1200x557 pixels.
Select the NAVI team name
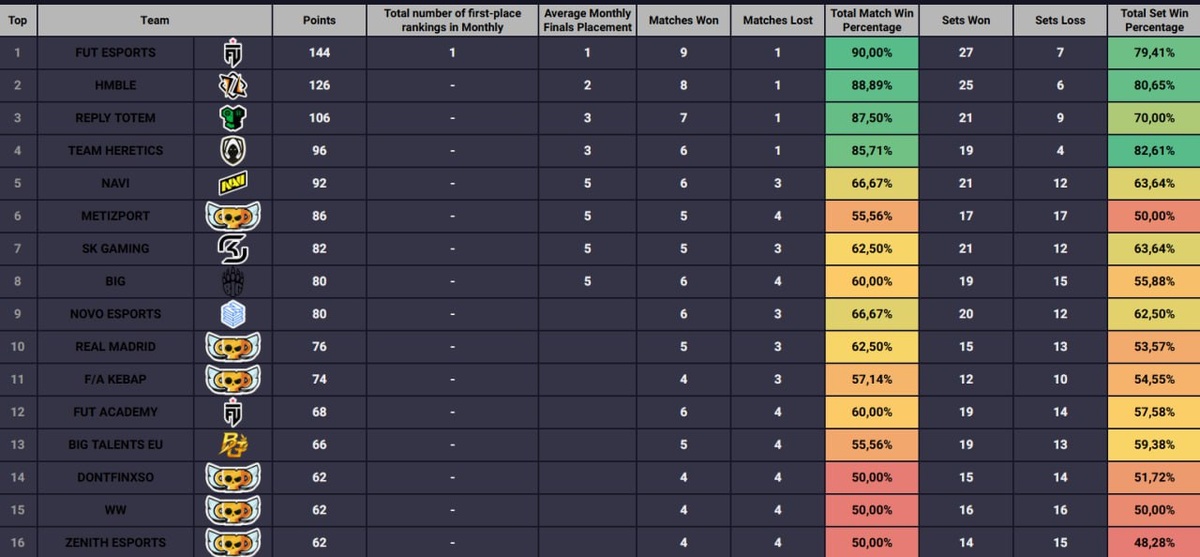115,183
